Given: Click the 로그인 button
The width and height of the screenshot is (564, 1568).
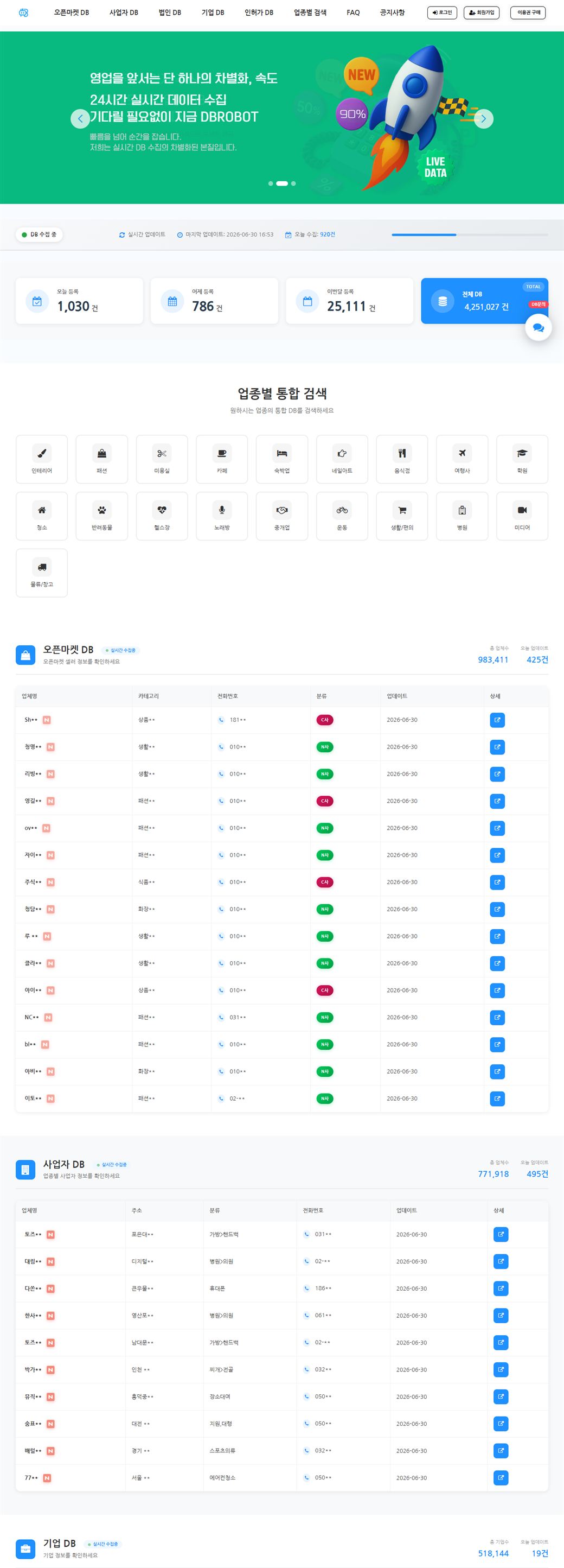Looking at the screenshot, I should pos(441,12).
